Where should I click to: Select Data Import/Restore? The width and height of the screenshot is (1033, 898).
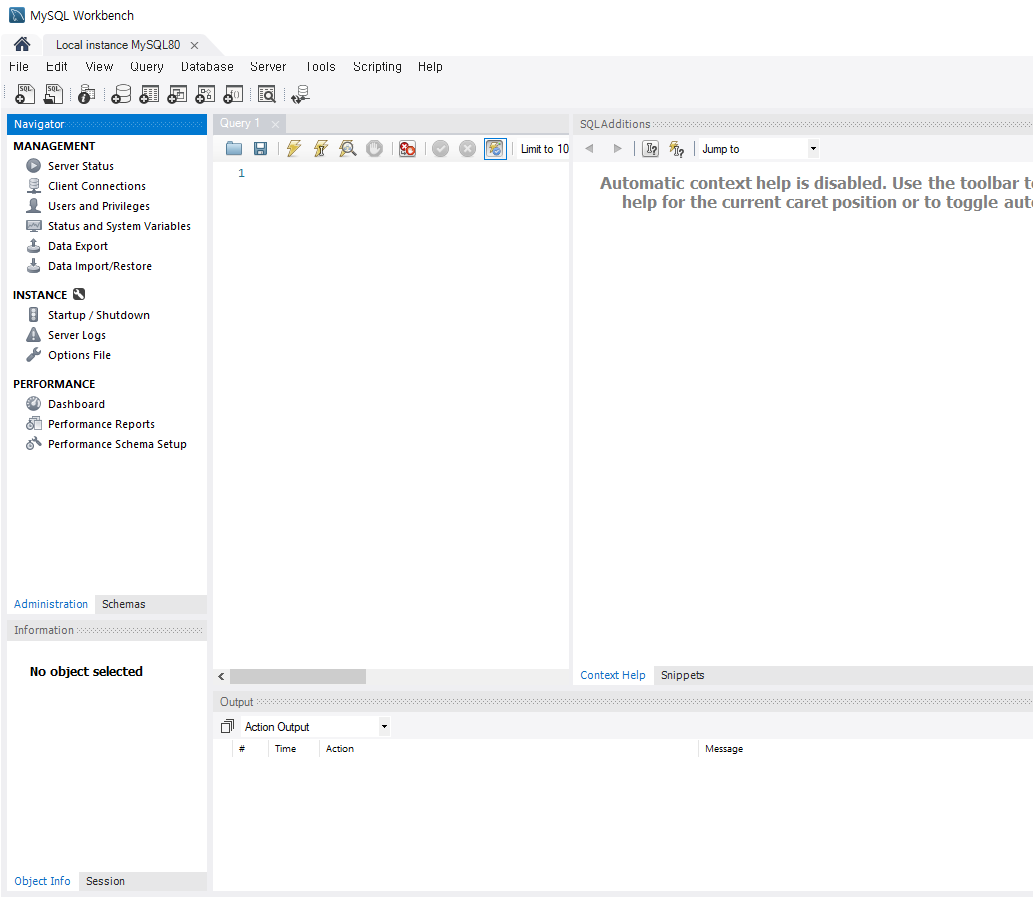point(100,266)
